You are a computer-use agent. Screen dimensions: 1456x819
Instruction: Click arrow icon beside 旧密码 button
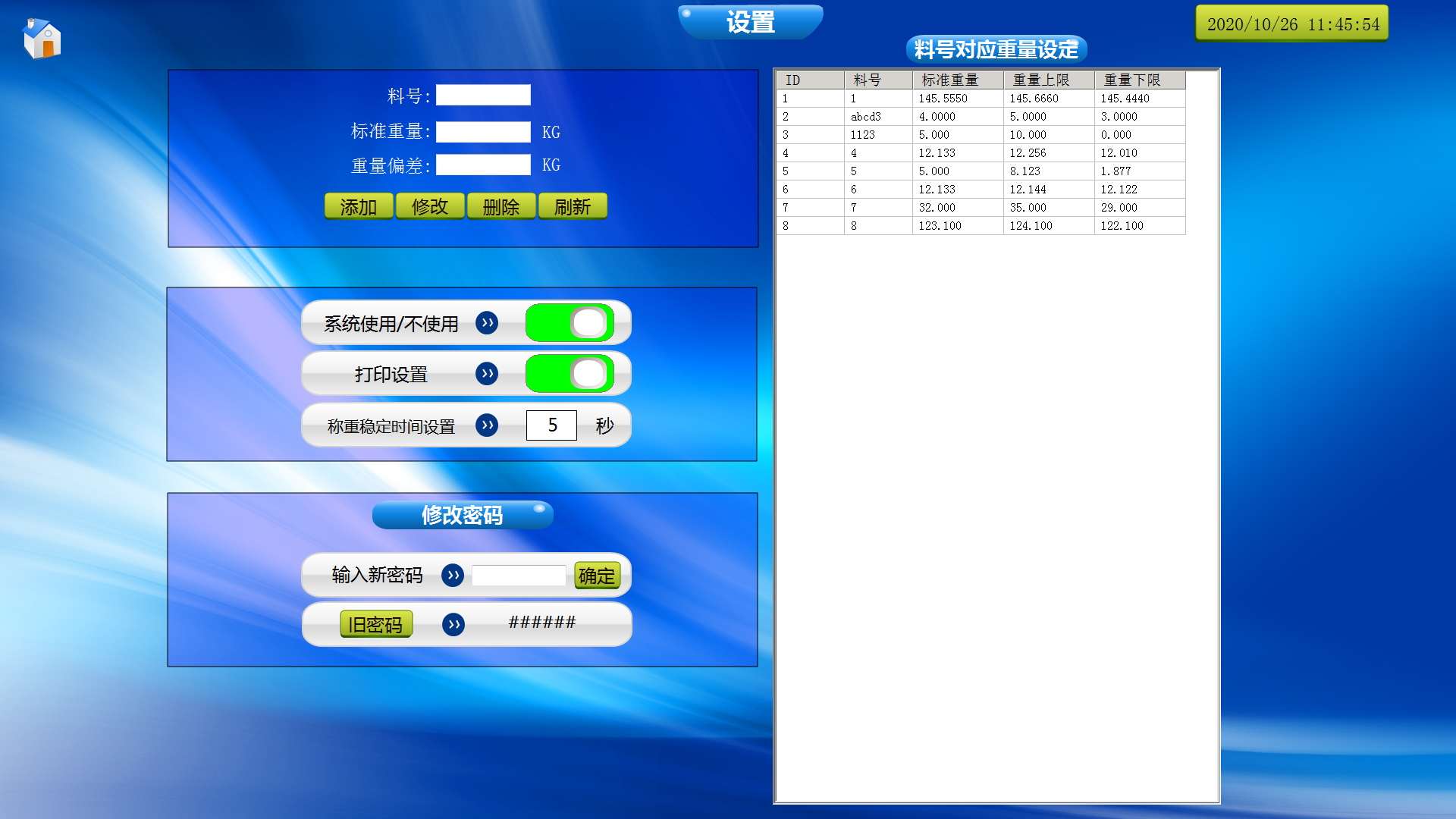[x=453, y=625]
